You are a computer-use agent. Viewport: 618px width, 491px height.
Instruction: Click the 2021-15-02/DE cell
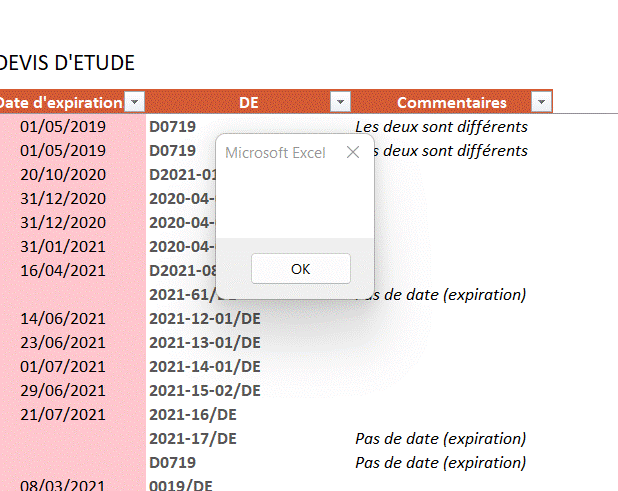click(x=204, y=390)
